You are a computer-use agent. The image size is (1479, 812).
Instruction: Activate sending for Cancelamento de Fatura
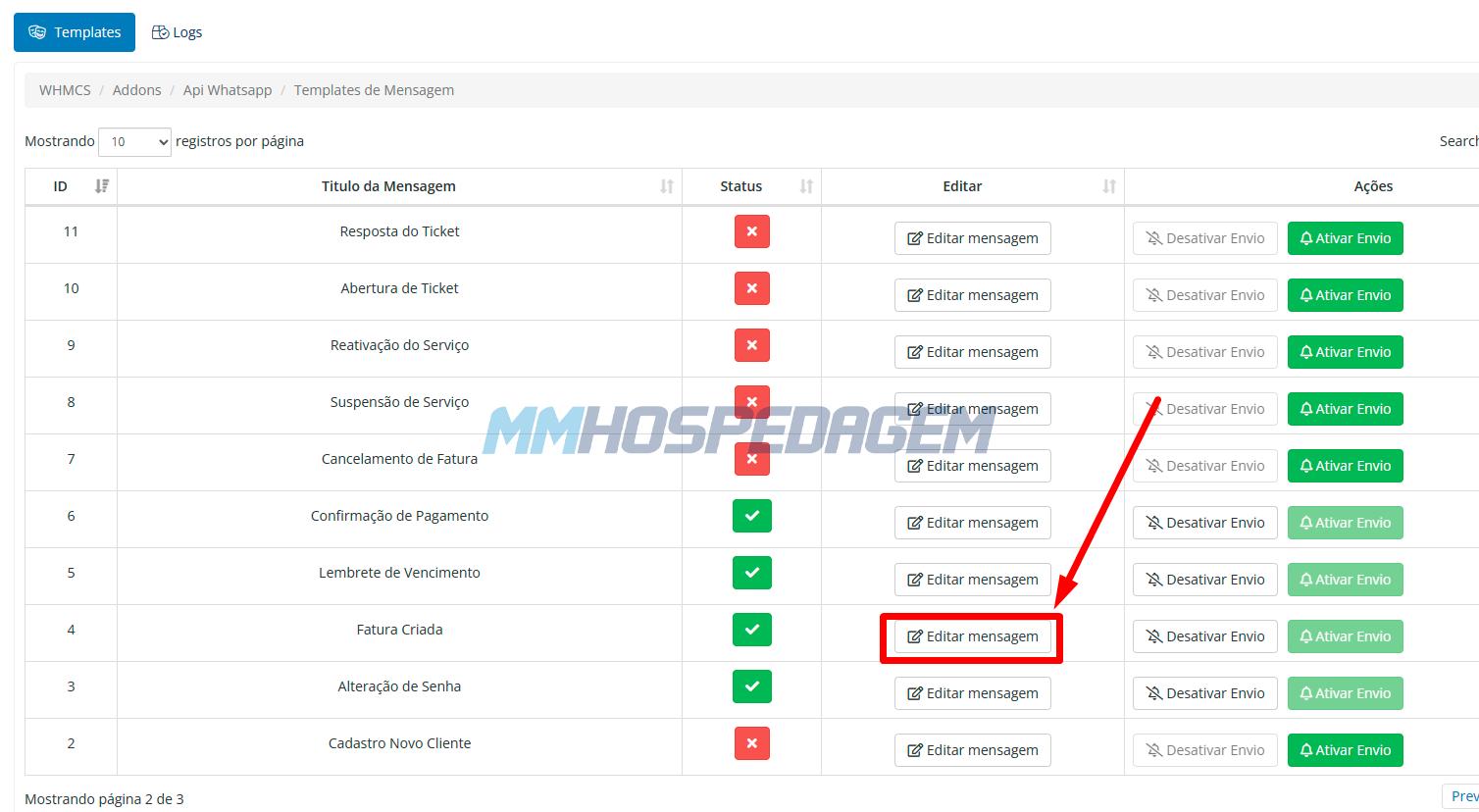[x=1345, y=466]
